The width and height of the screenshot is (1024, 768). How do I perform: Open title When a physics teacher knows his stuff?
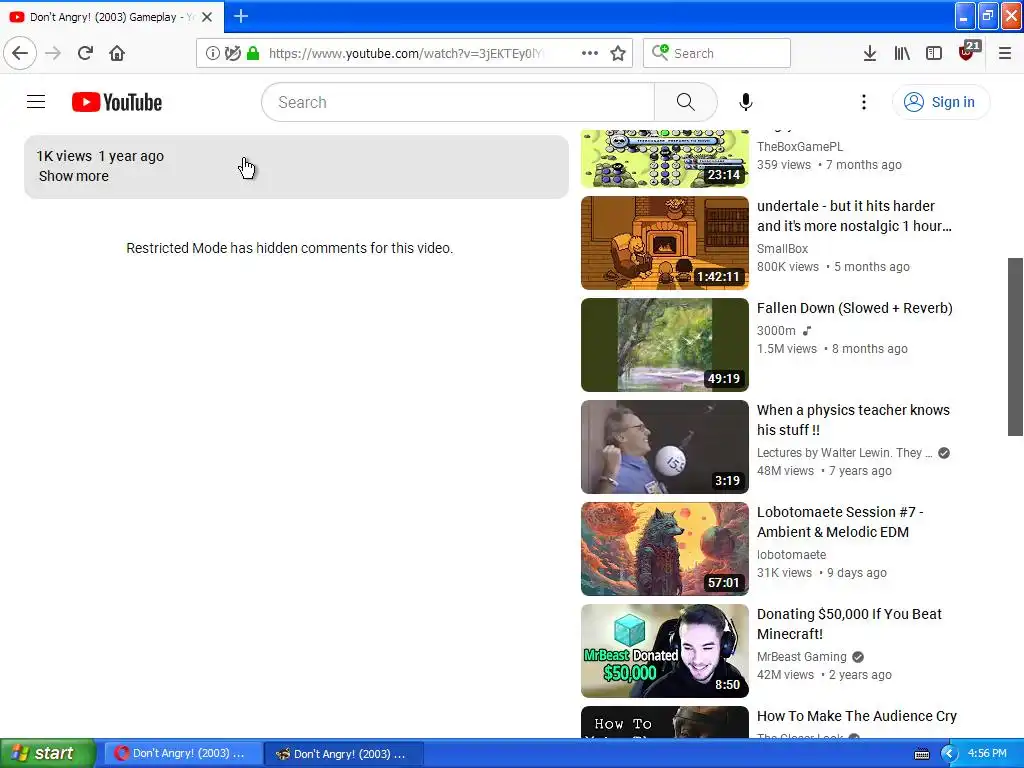pyautogui.click(x=853, y=420)
